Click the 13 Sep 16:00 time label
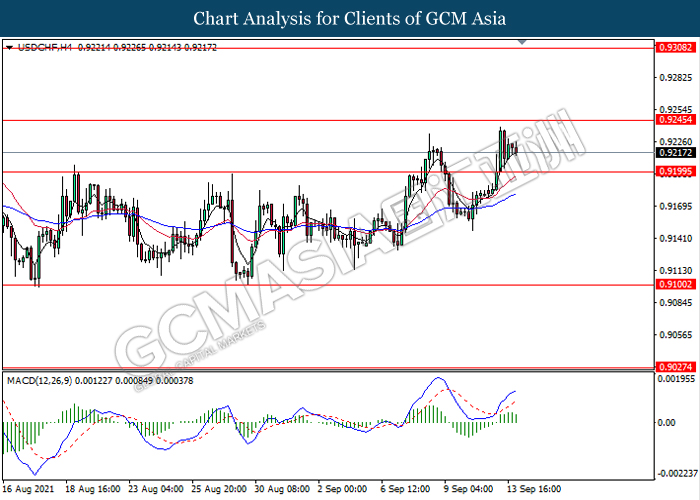 534,489
